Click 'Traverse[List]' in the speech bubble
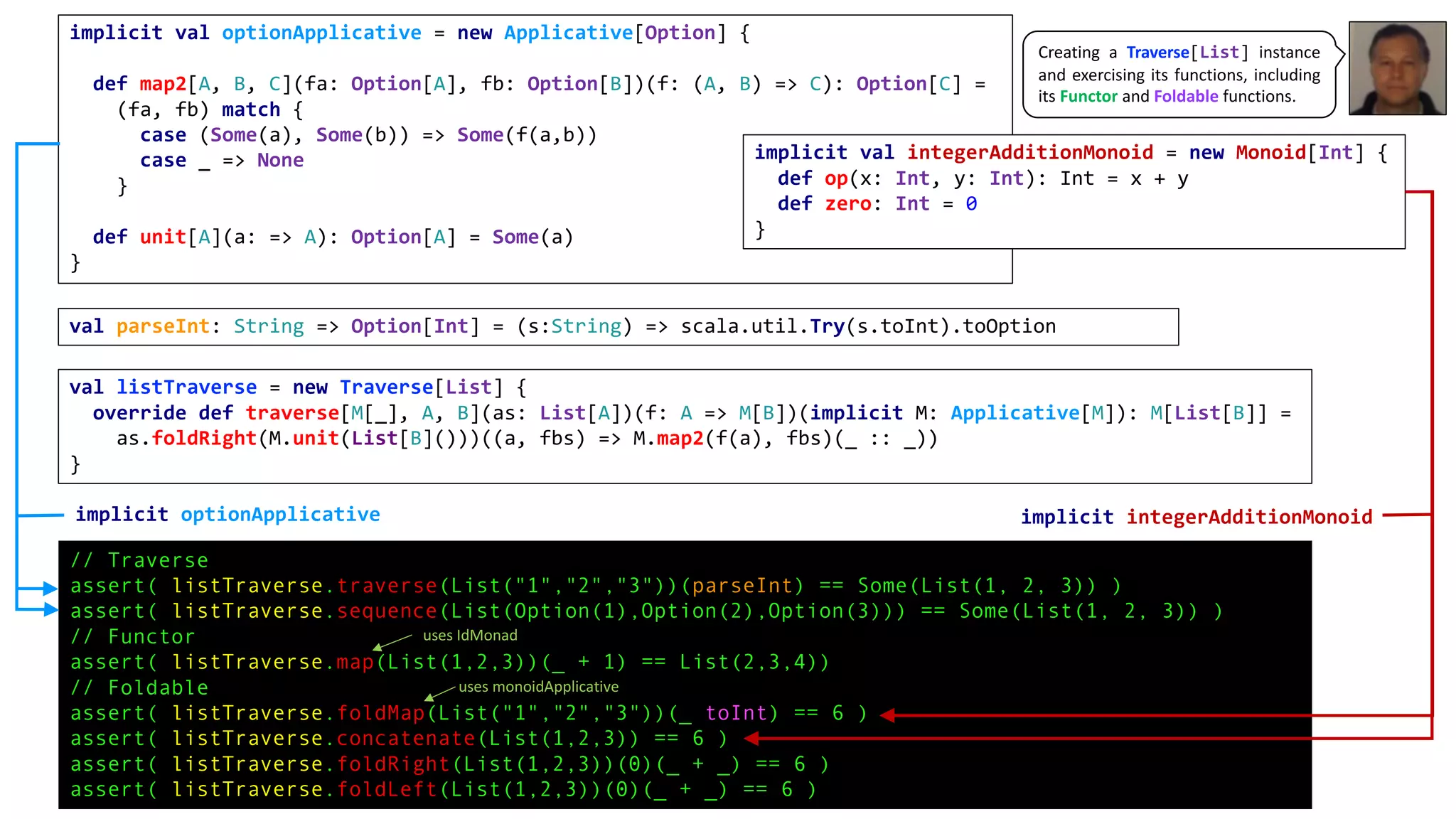 (x=1187, y=53)
